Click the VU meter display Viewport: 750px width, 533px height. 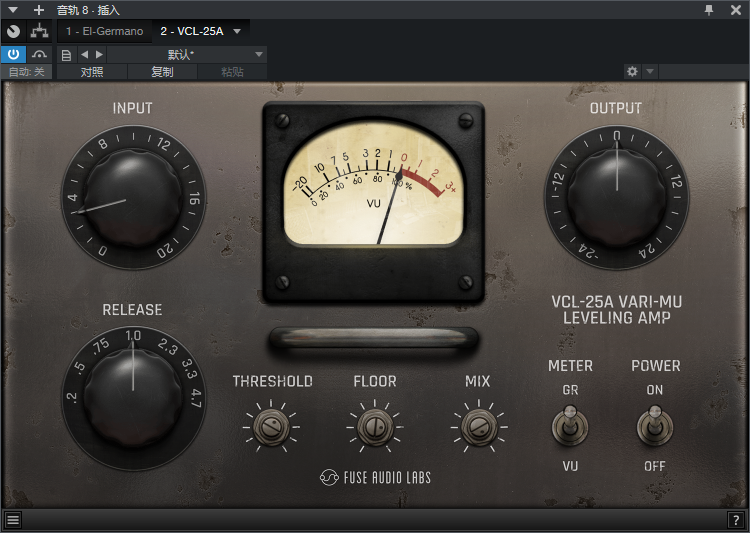point(374,184)
